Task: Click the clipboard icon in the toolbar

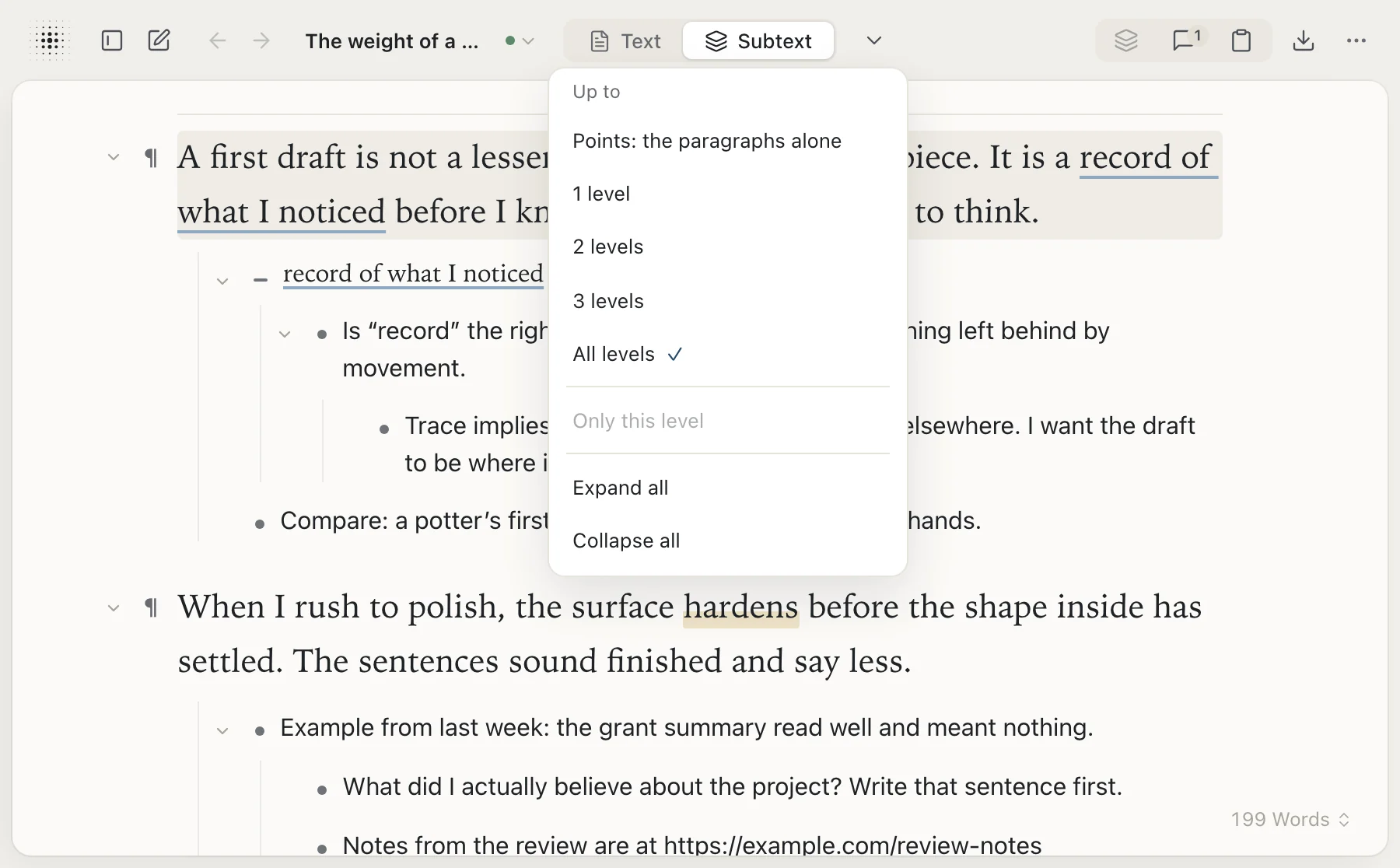Action: click(1241, 40)
